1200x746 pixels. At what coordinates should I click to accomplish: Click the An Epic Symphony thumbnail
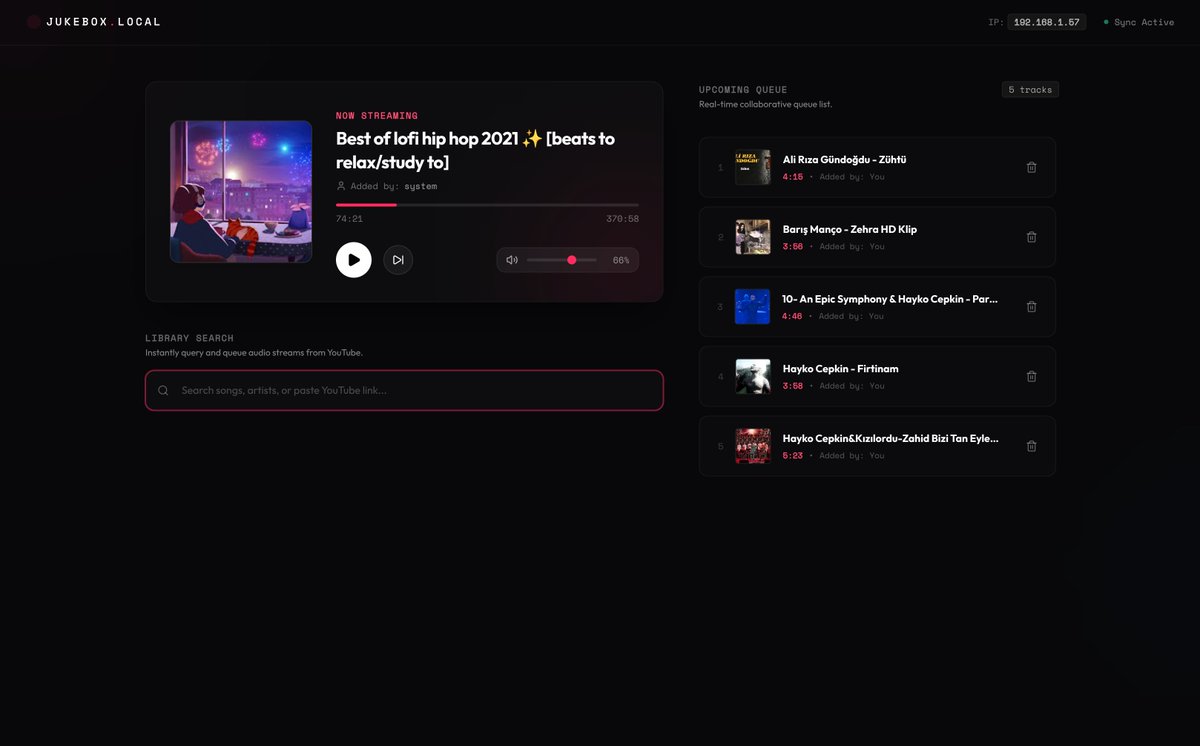click(x=752, y=307)
